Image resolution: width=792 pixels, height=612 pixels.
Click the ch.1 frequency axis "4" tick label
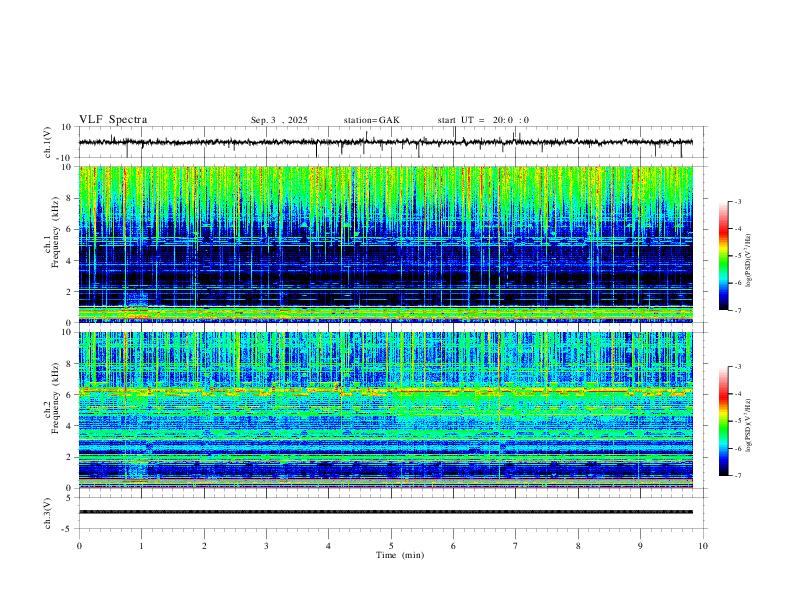coord(69,261)
